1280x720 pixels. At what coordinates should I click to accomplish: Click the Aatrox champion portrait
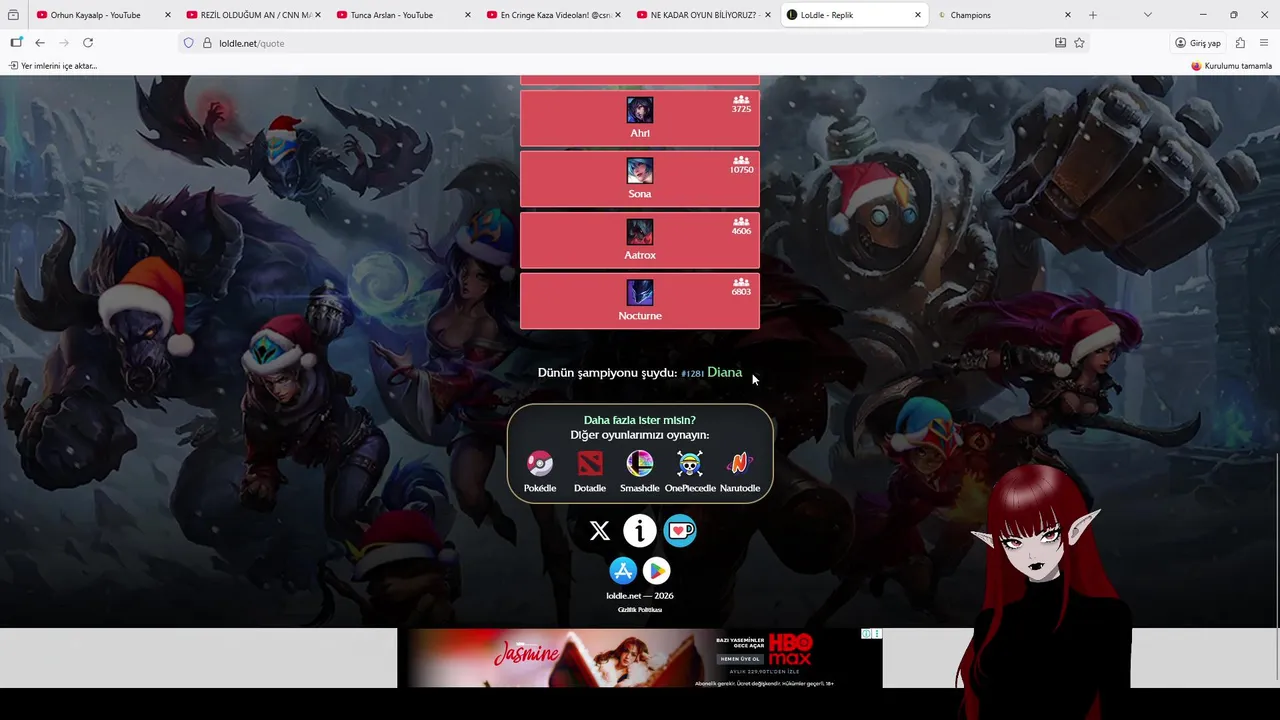640,232
